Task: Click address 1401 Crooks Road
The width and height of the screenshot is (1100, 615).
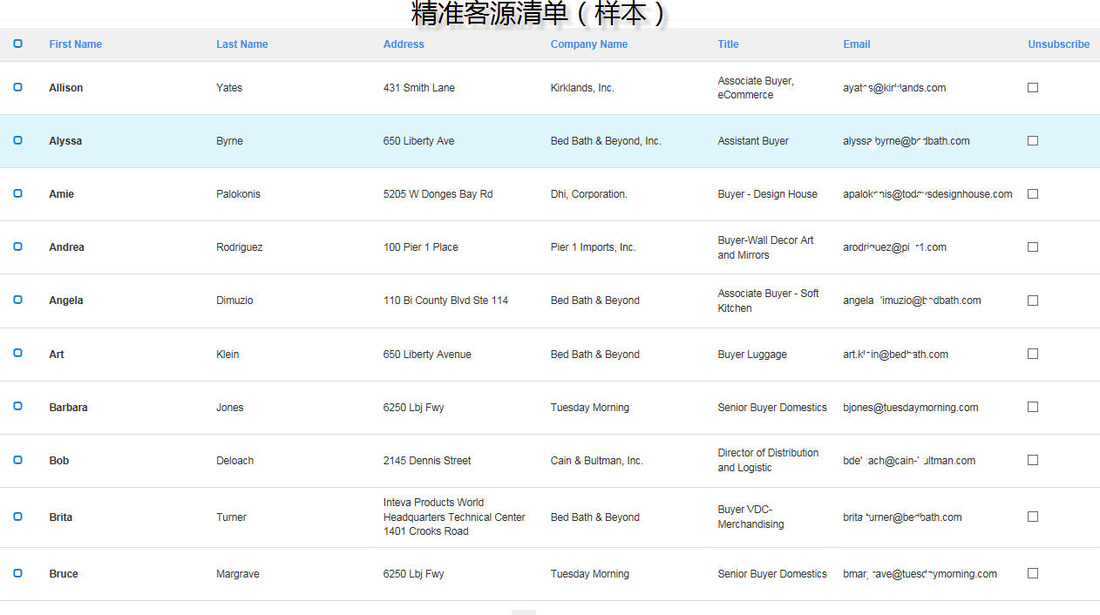Action: [x=426, y=532]
